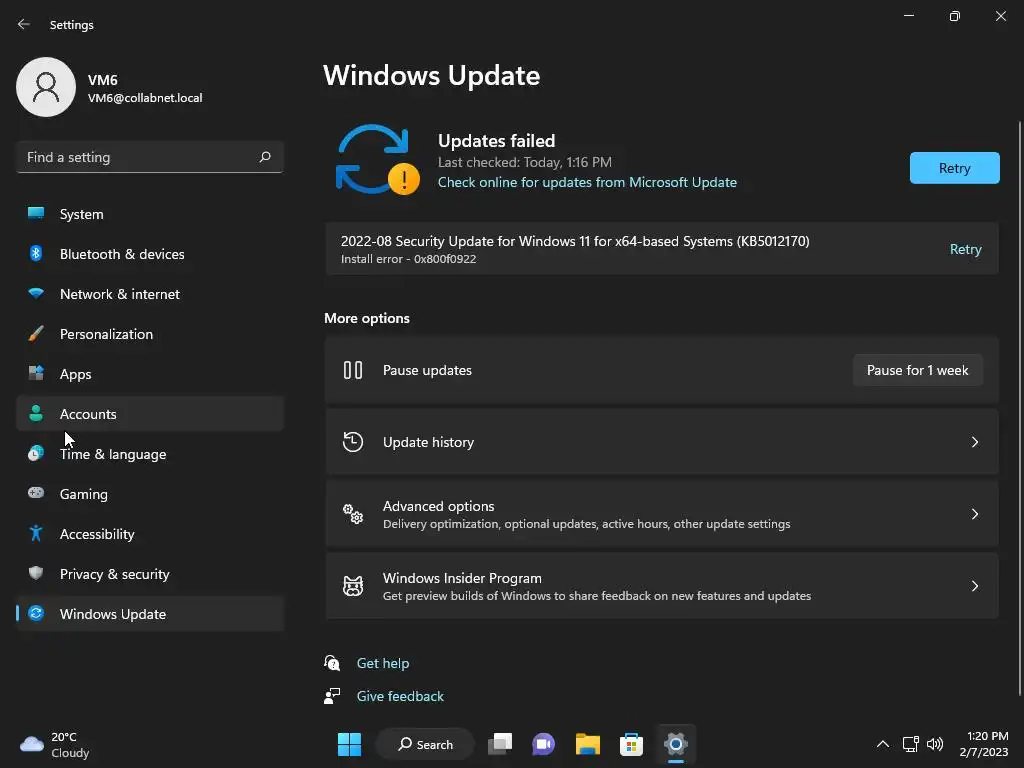Open the Accessibility settings
The width and height of the screenshot is (1024, 768).
150,534
